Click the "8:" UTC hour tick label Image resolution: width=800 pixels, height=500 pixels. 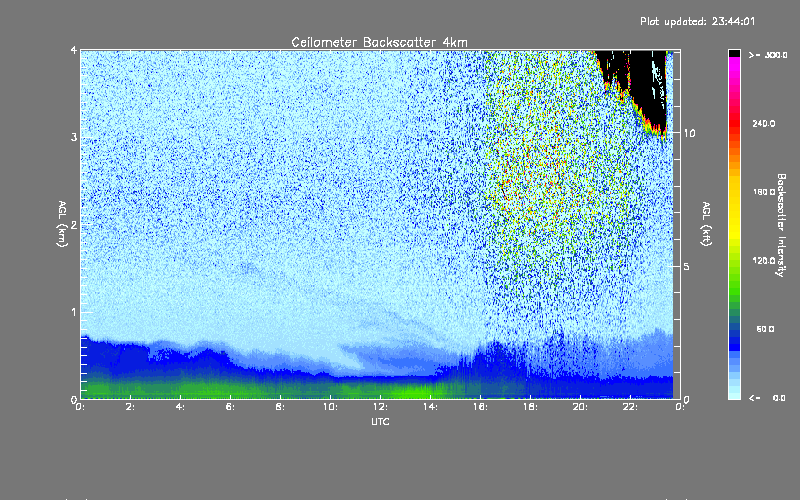280,407
